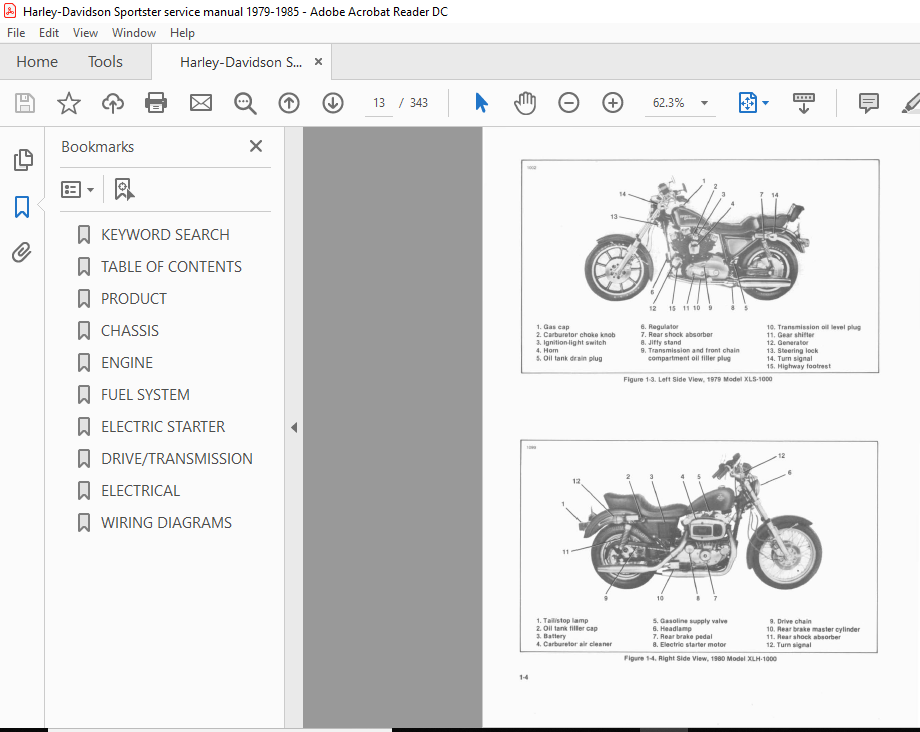Screen dimensions: 920x732
Task: Jump to the CHASSIS bookmark
Action: pos(130,331)
